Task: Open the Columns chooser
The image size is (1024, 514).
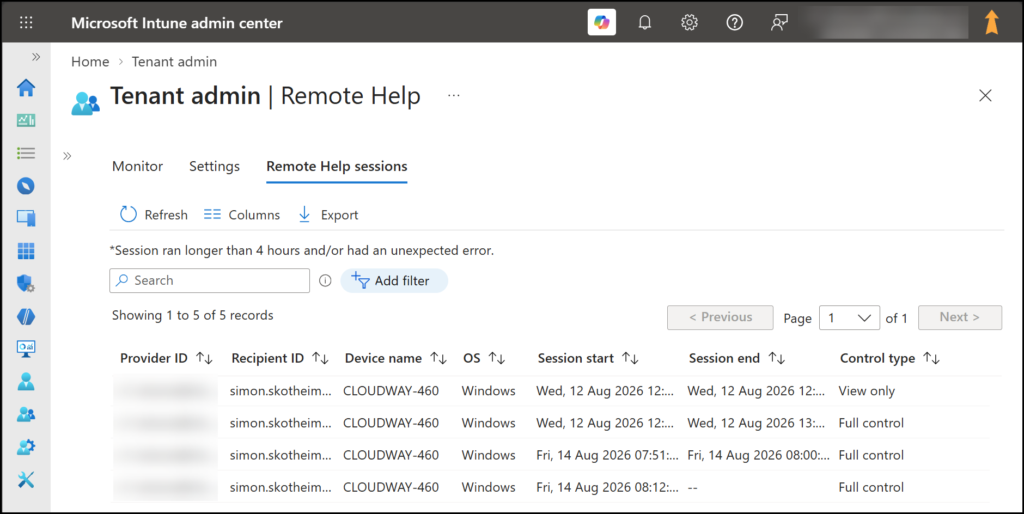Action: pos(242,215)
